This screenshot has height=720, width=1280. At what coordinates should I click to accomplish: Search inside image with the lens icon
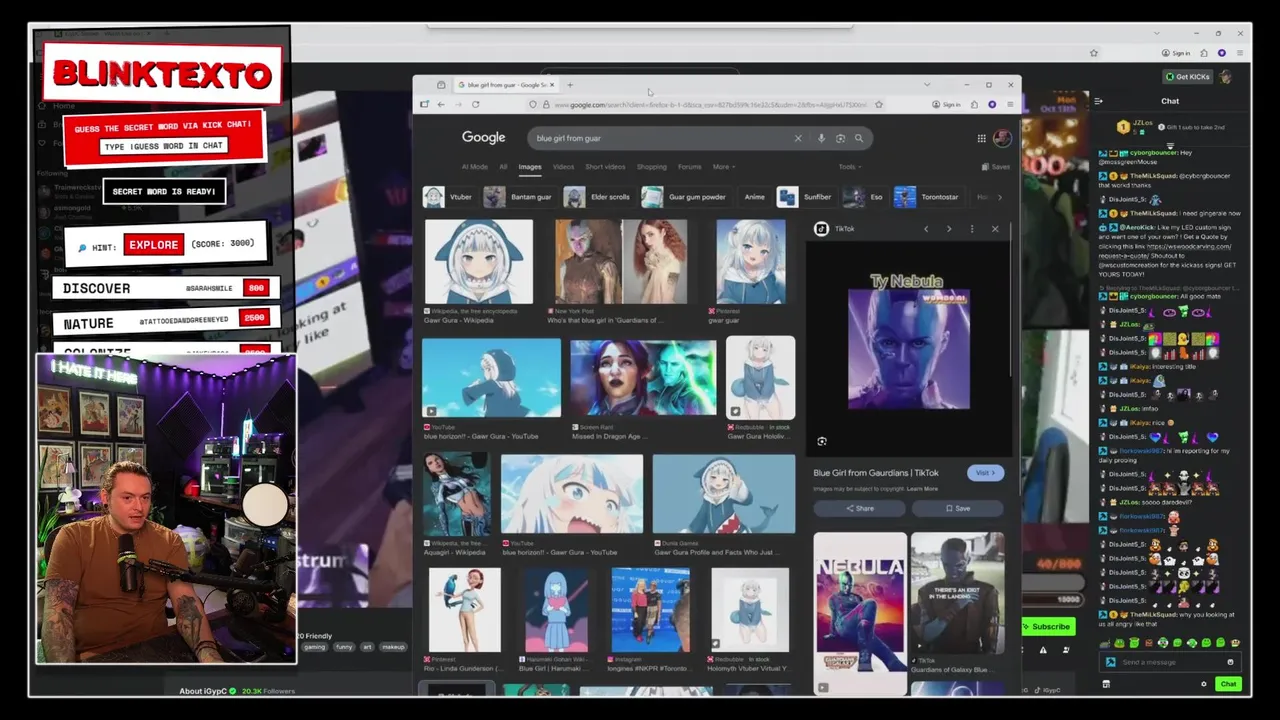[x=821, y=441]
